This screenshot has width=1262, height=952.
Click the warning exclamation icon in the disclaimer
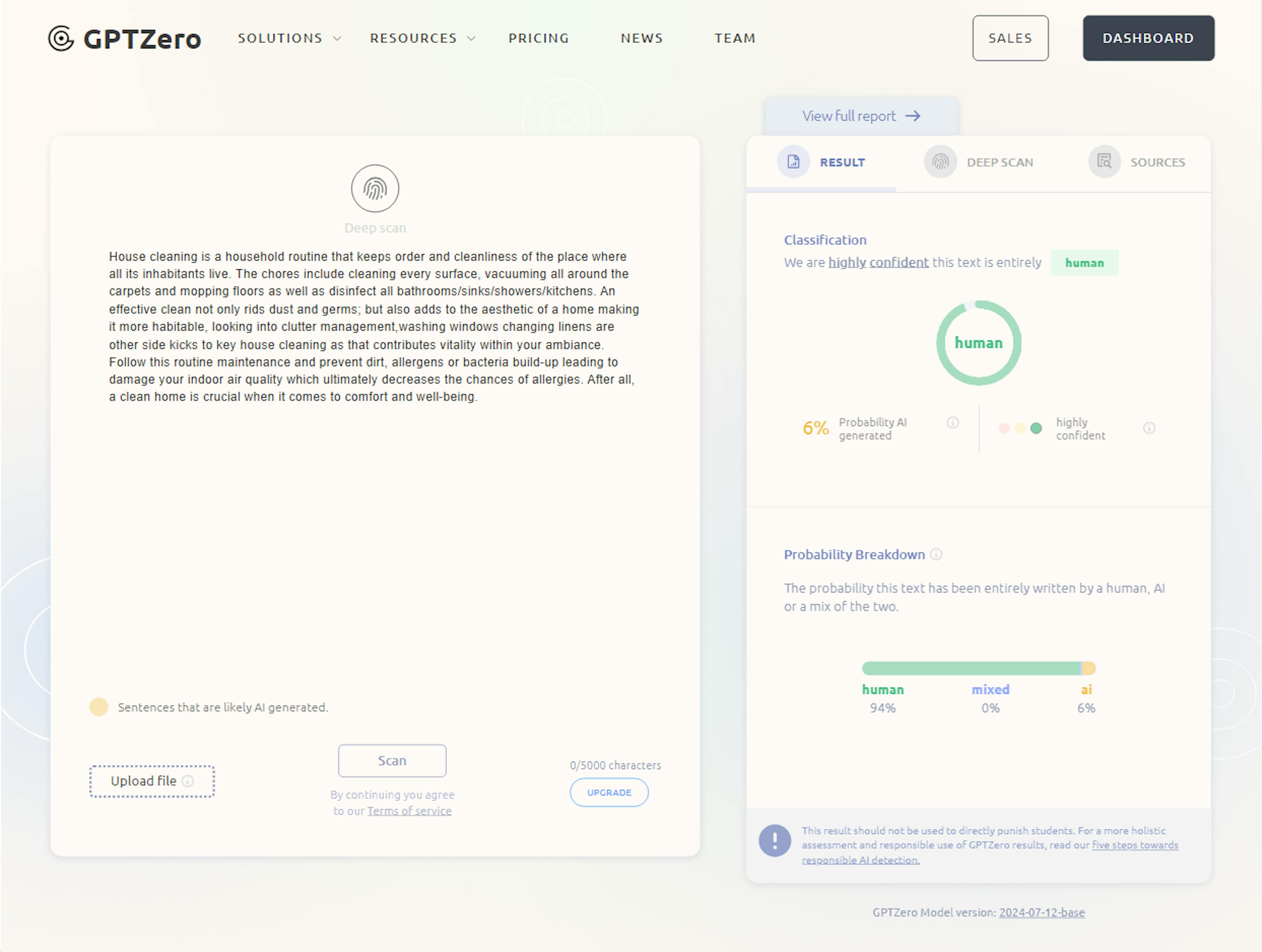pyautogui.click(x=774, y=840)
